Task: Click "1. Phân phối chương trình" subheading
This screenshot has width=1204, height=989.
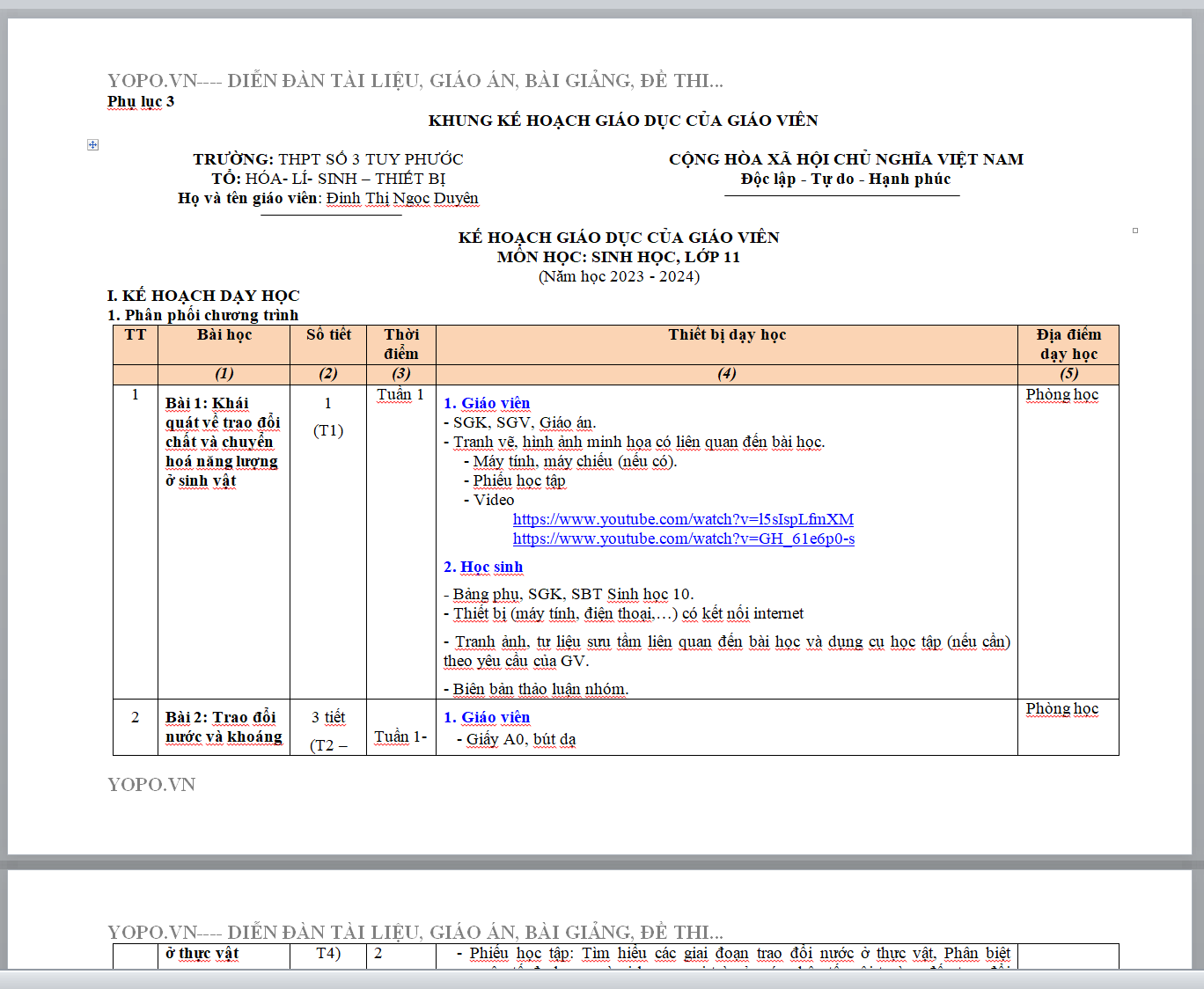Action: click(x=202, y=315)
